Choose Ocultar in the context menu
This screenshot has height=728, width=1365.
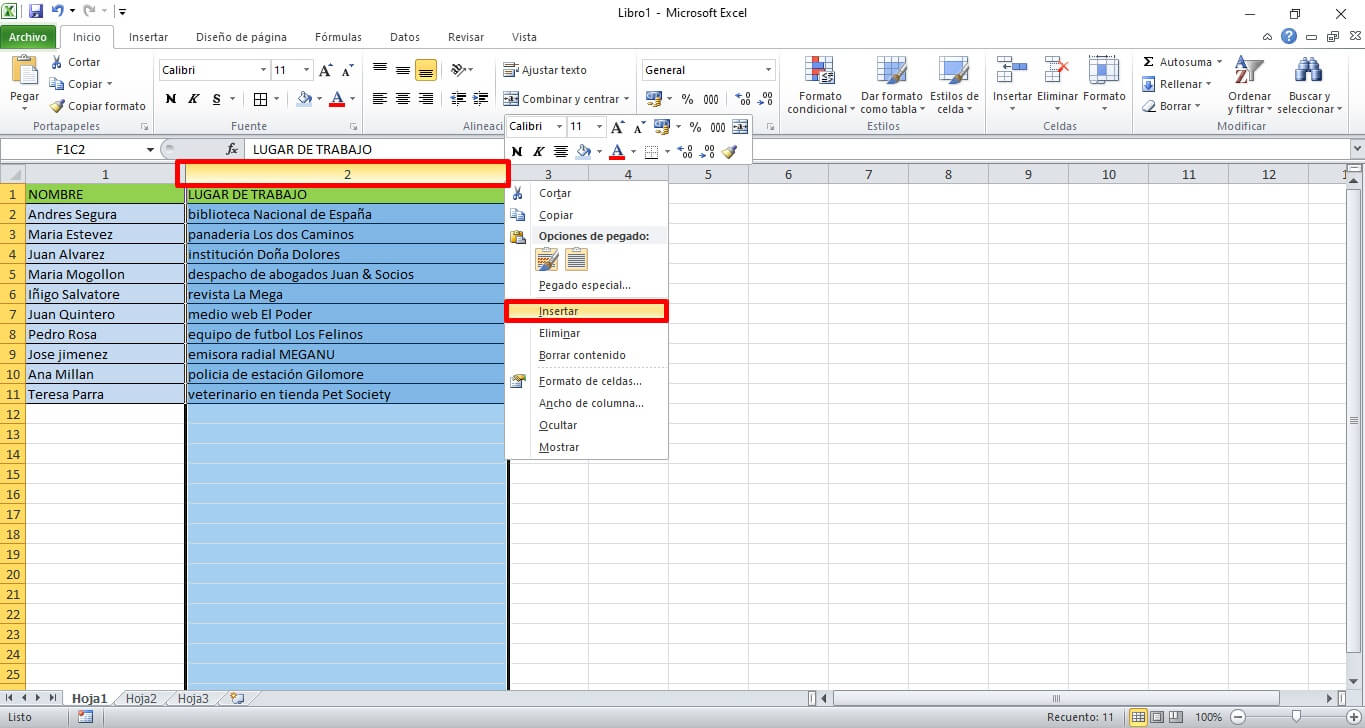587,425
